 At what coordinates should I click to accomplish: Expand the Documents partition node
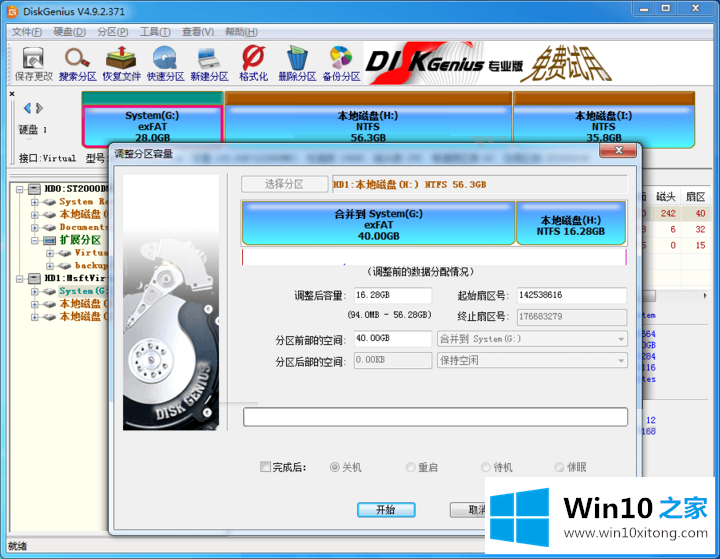[35, 227]
